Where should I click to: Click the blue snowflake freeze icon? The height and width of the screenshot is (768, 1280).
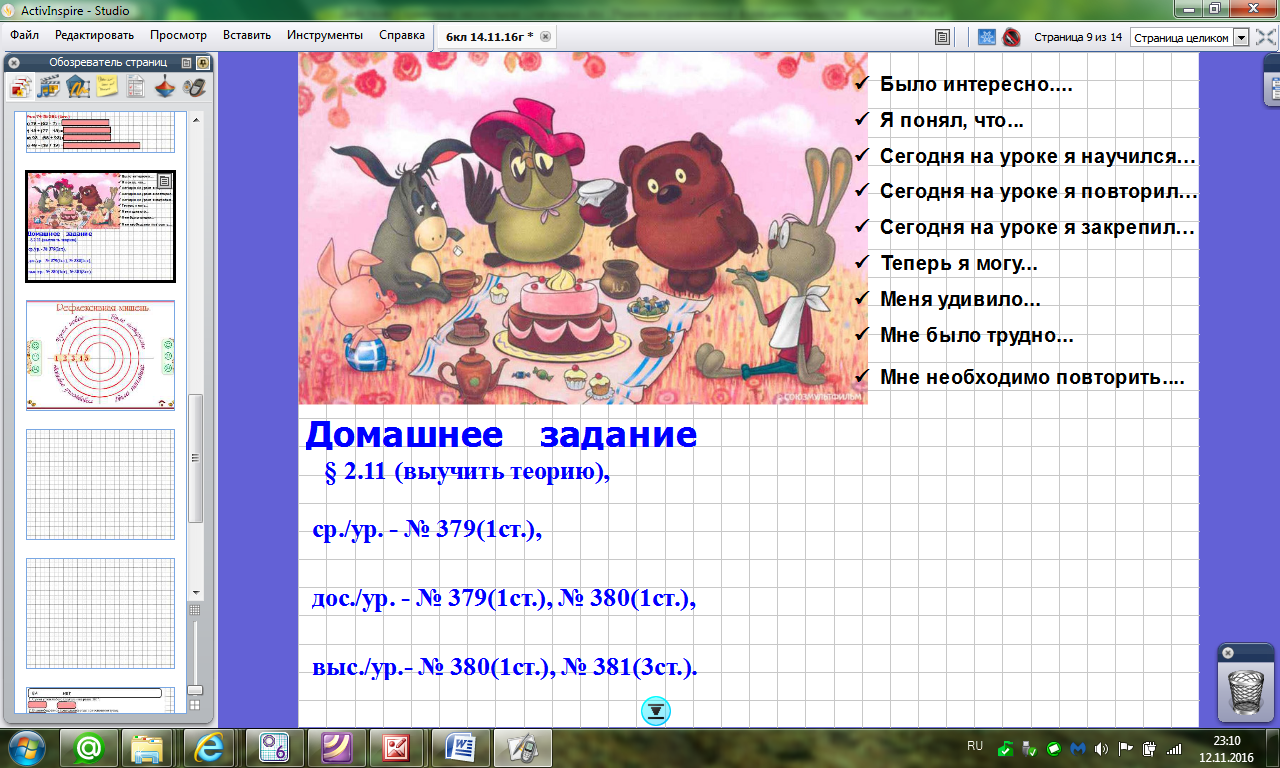click(987, 37)
